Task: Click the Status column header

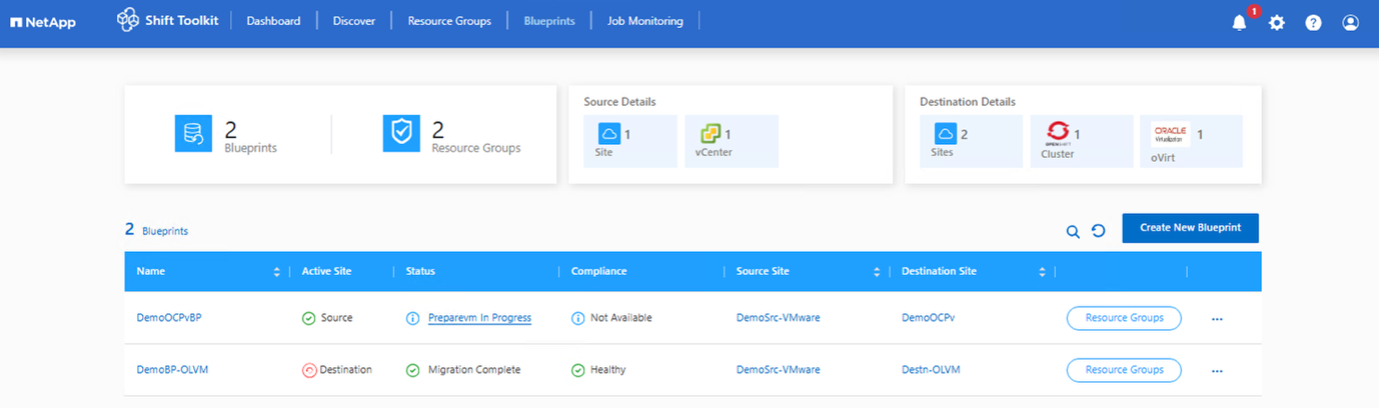Action: (x=421, y=272)
